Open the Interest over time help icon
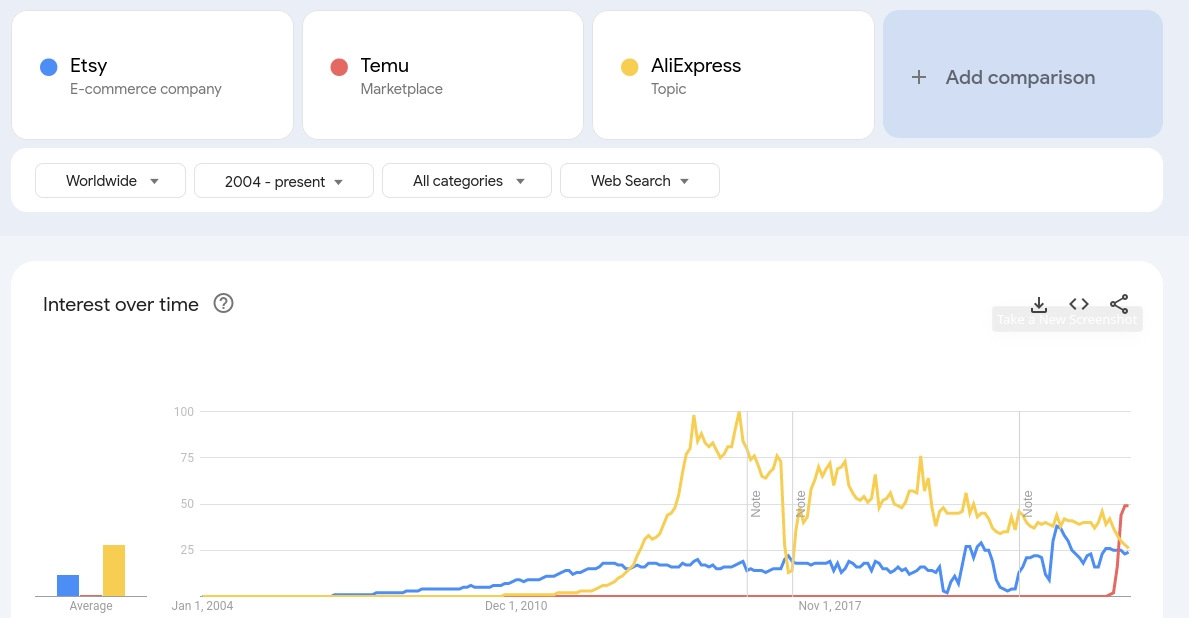 click(x=224, y=304)
